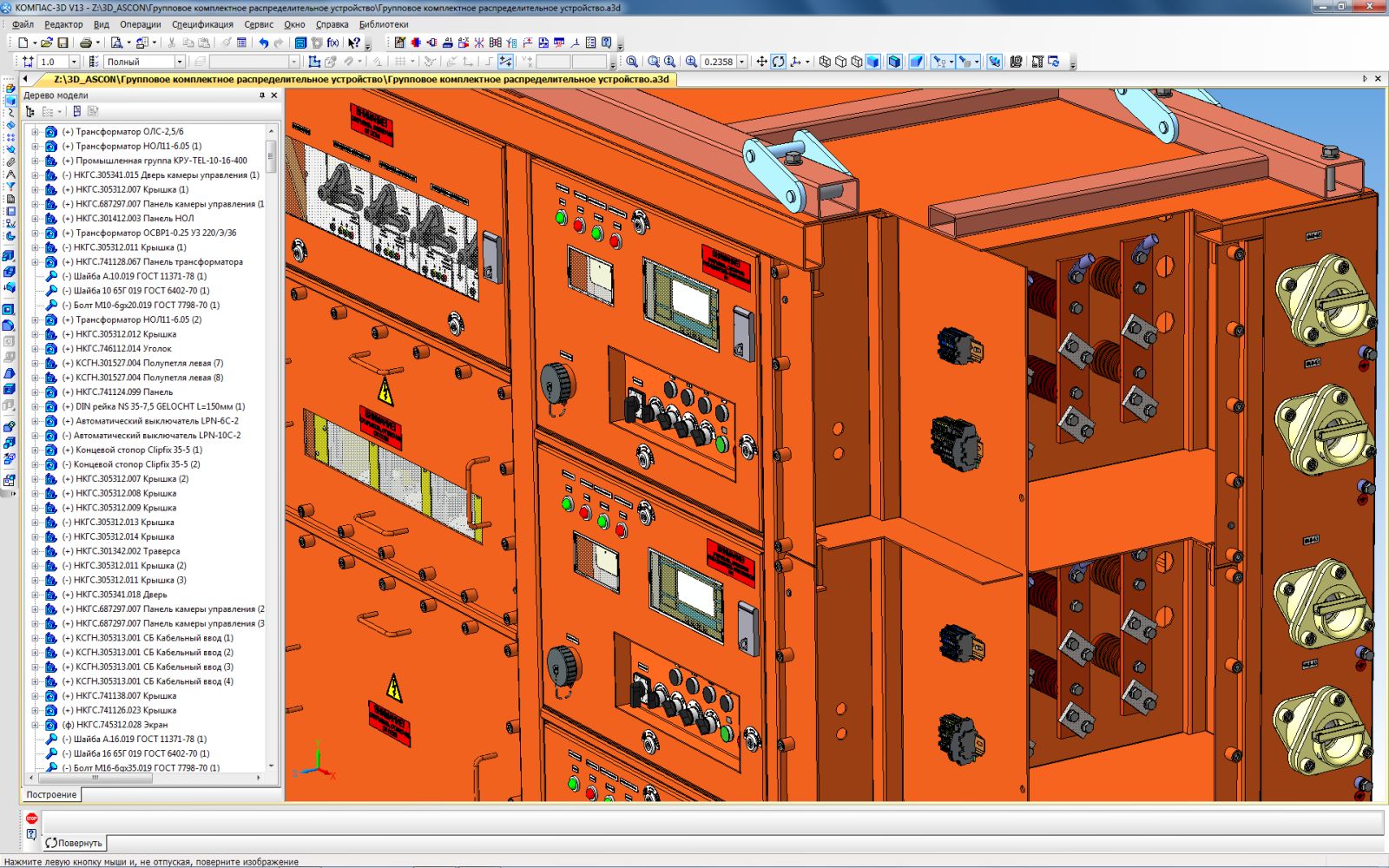The image size is (1389, 868).
Task: Toggle wireframe display mode
Action: coord(825,62)
